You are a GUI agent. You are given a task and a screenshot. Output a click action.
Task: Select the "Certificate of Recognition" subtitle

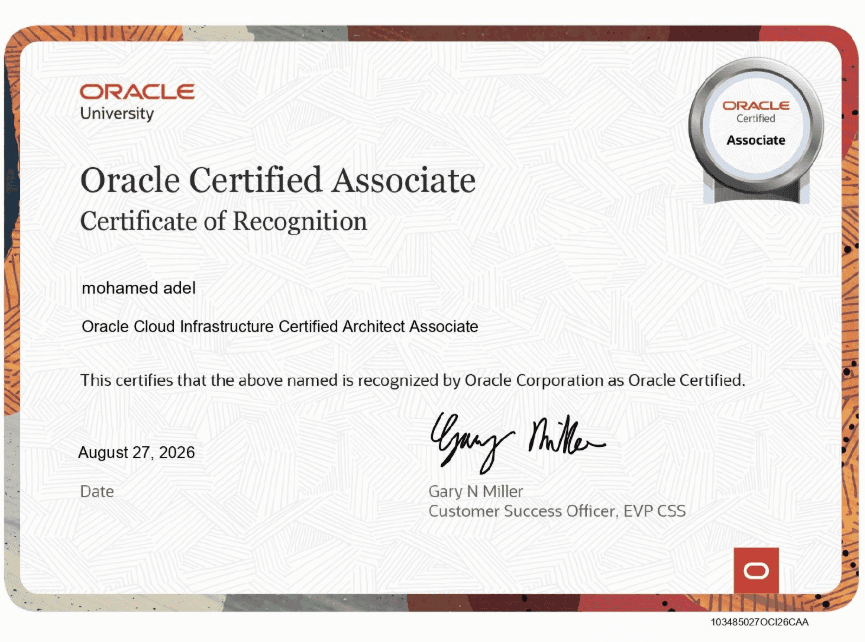click(223, 222)
